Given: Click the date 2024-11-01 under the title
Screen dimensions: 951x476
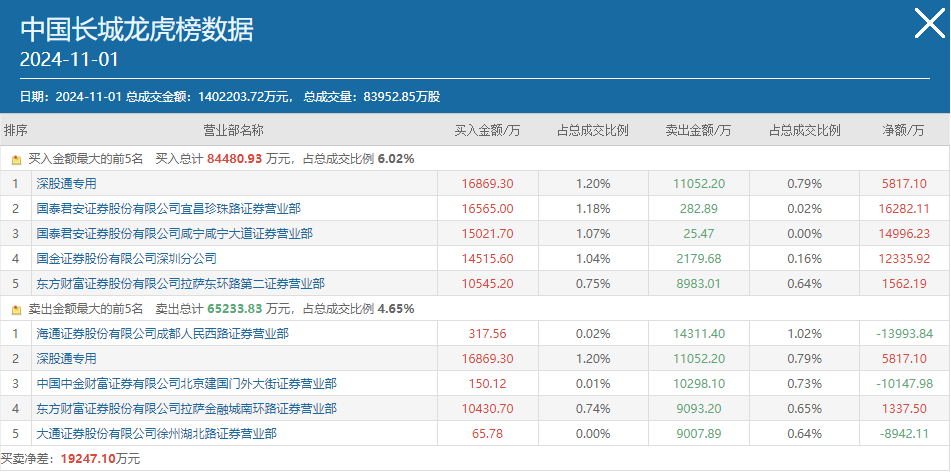Looking at the screenshot, I should 69,59.
